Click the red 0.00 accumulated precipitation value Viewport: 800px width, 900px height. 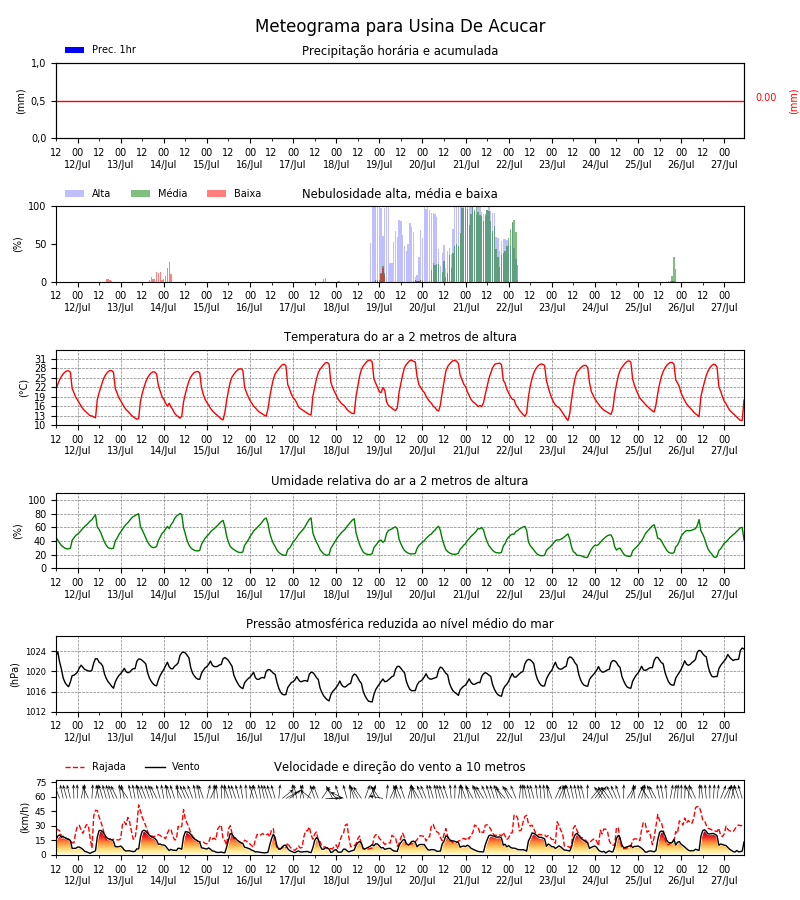[766, 98]
